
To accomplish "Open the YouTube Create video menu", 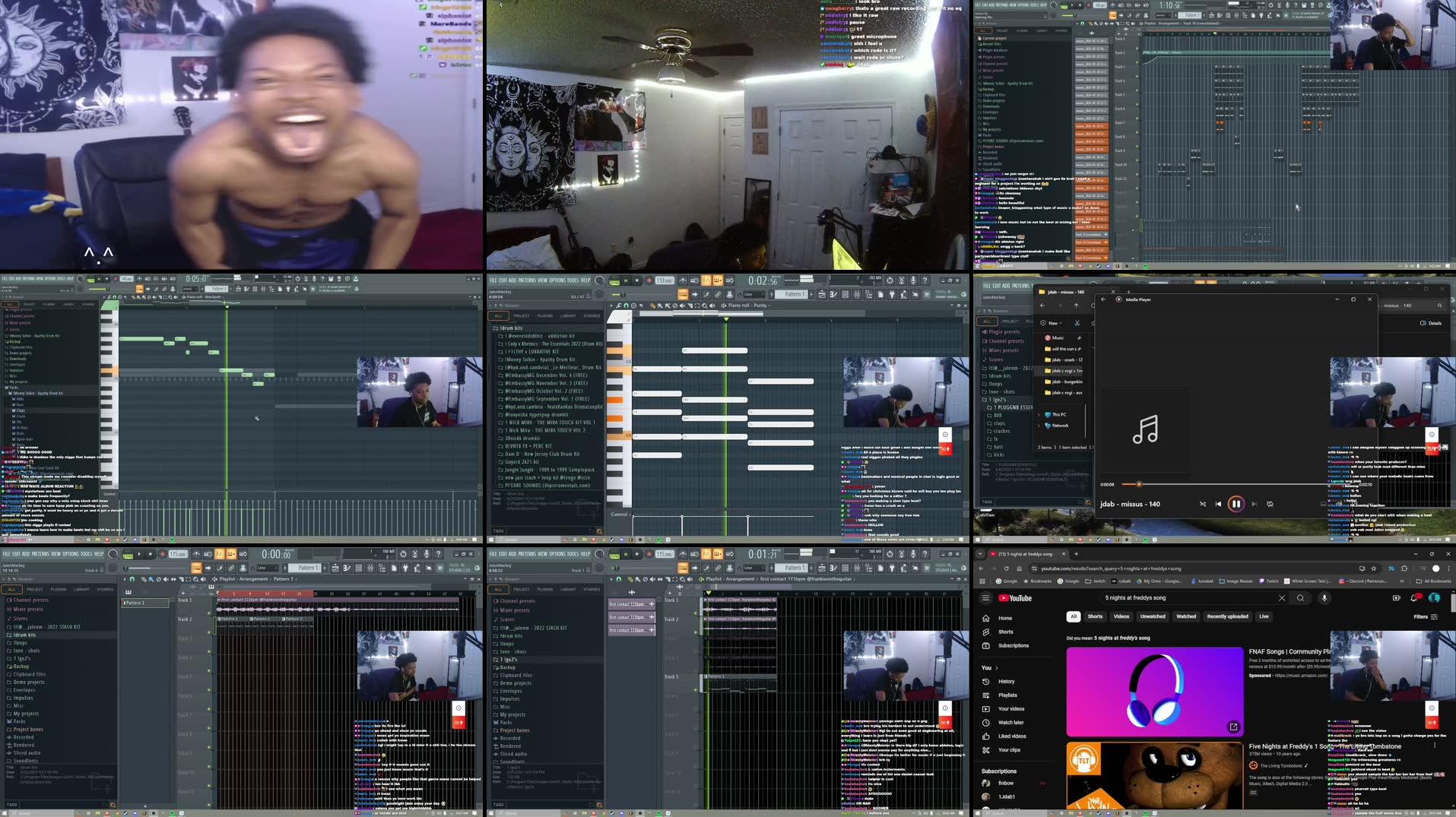I will tap(1396, 598).
